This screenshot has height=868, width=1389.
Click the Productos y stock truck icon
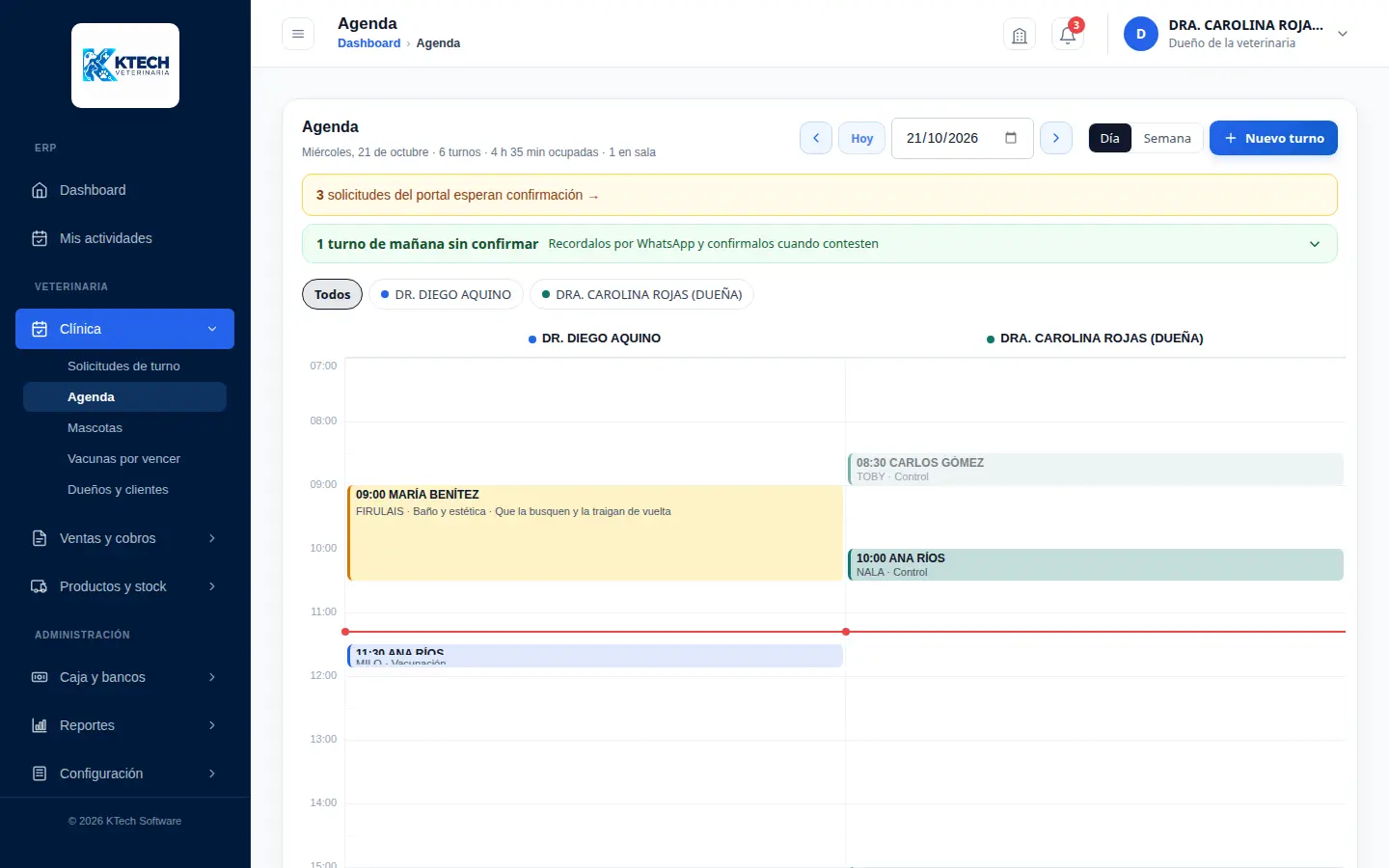pos(40,586)
